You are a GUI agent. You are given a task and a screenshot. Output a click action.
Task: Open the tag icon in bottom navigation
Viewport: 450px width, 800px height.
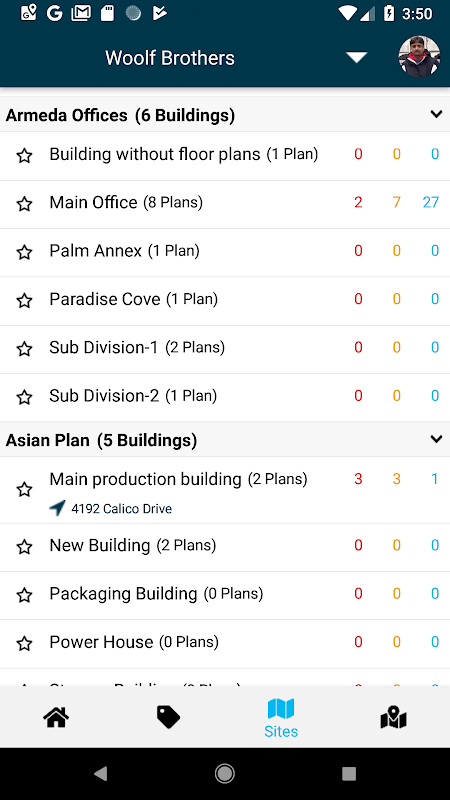[x=168, y=718]
